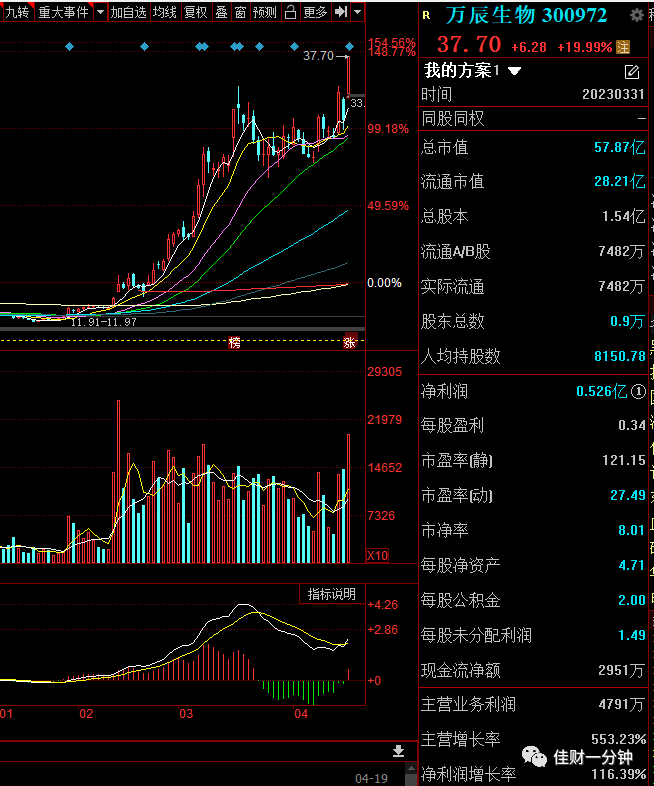
Task: Click the 榜 marker on the chart
Action: tap(234, 343)
